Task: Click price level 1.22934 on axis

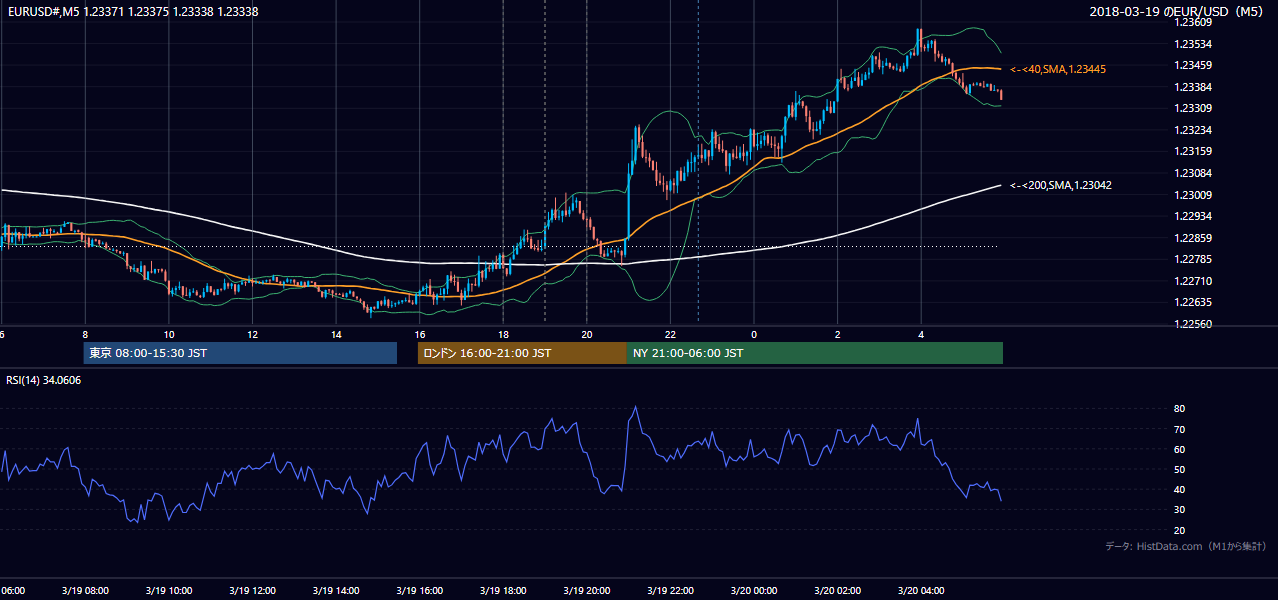Action: (x=1193, y=216)
